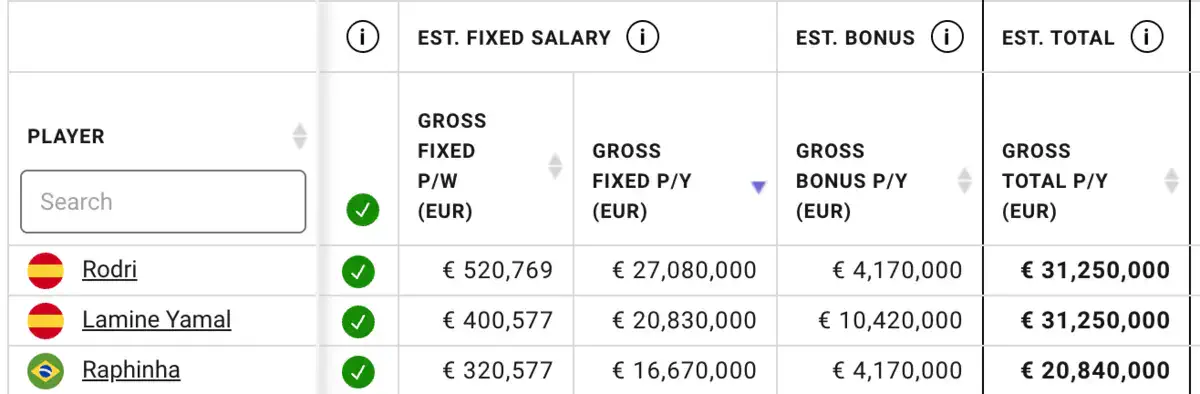Open the Raphinha player link

coord(131,371)
